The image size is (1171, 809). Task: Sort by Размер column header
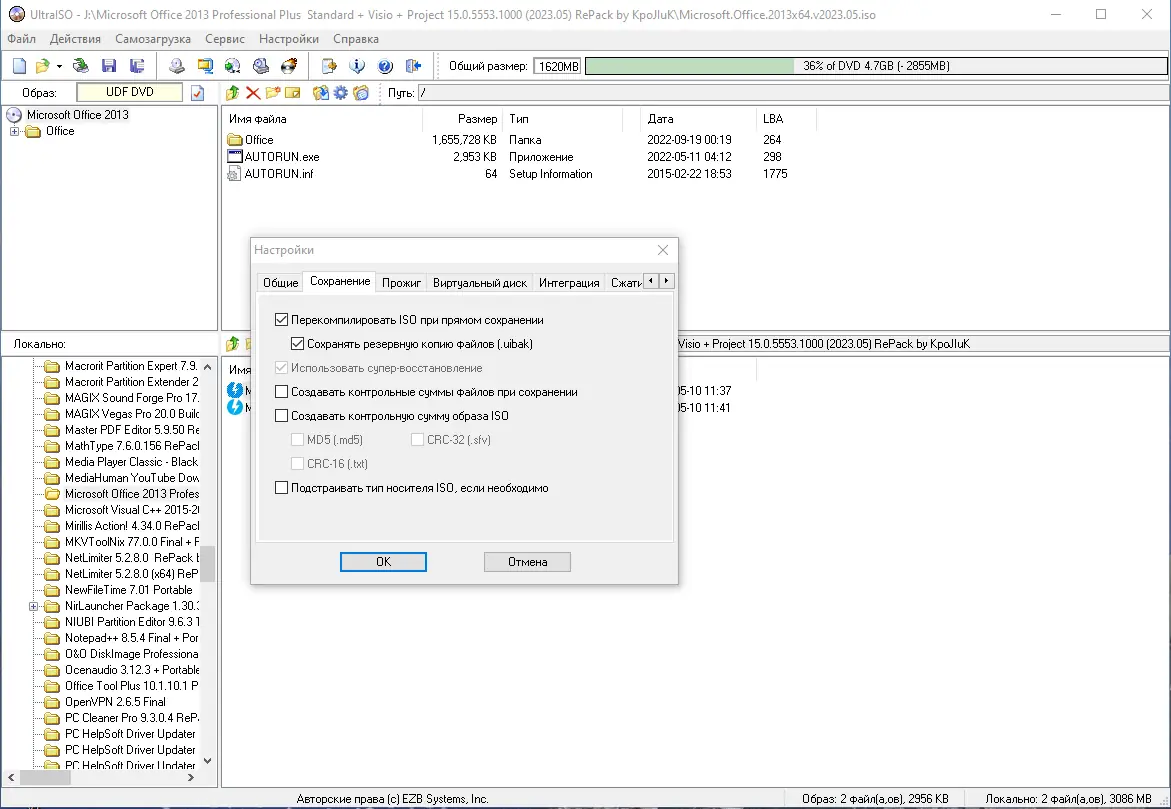[x=462, y=119]
